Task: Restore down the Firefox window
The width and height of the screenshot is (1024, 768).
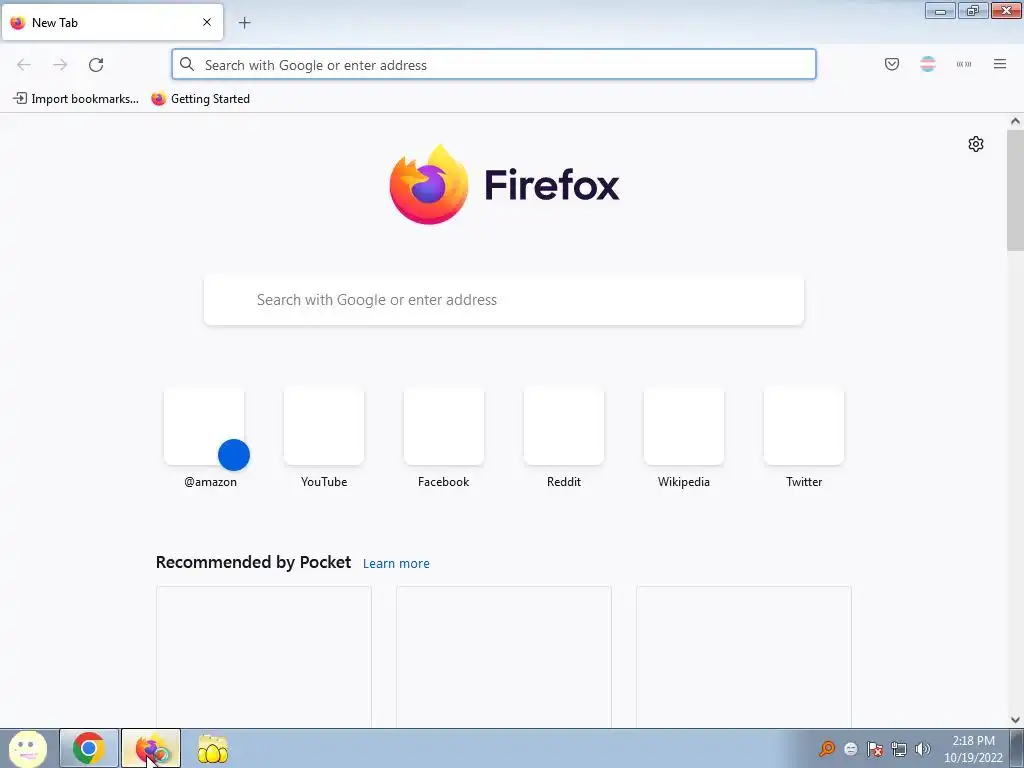Action: click(x=973, y=11)
